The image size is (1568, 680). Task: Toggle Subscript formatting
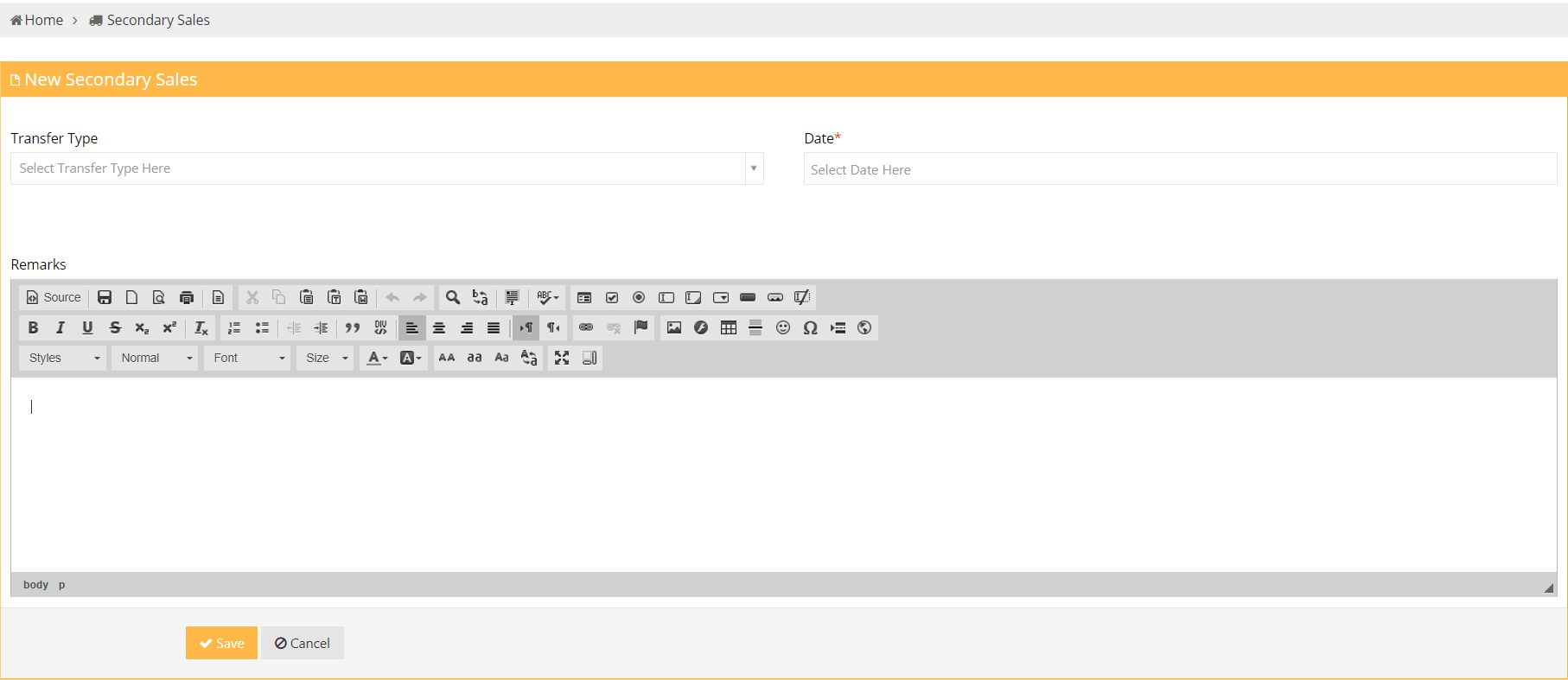[x=142, y=327]
